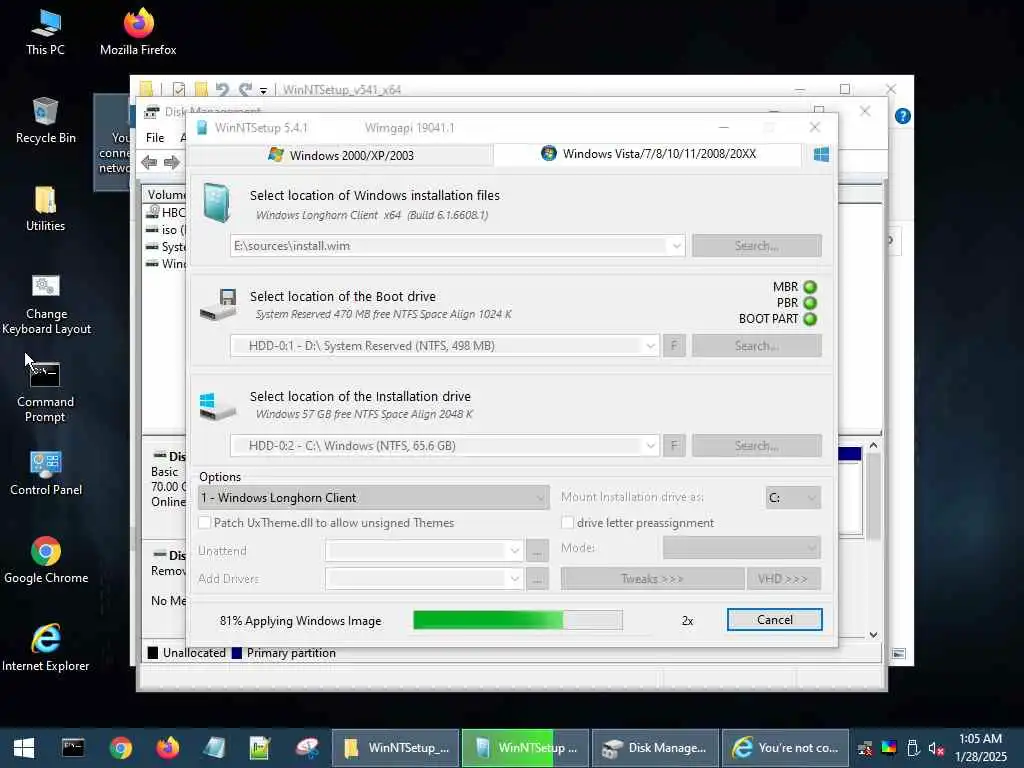Expand the Boot drive dropdown
1024x768 pixels.
tap(650, 346)
